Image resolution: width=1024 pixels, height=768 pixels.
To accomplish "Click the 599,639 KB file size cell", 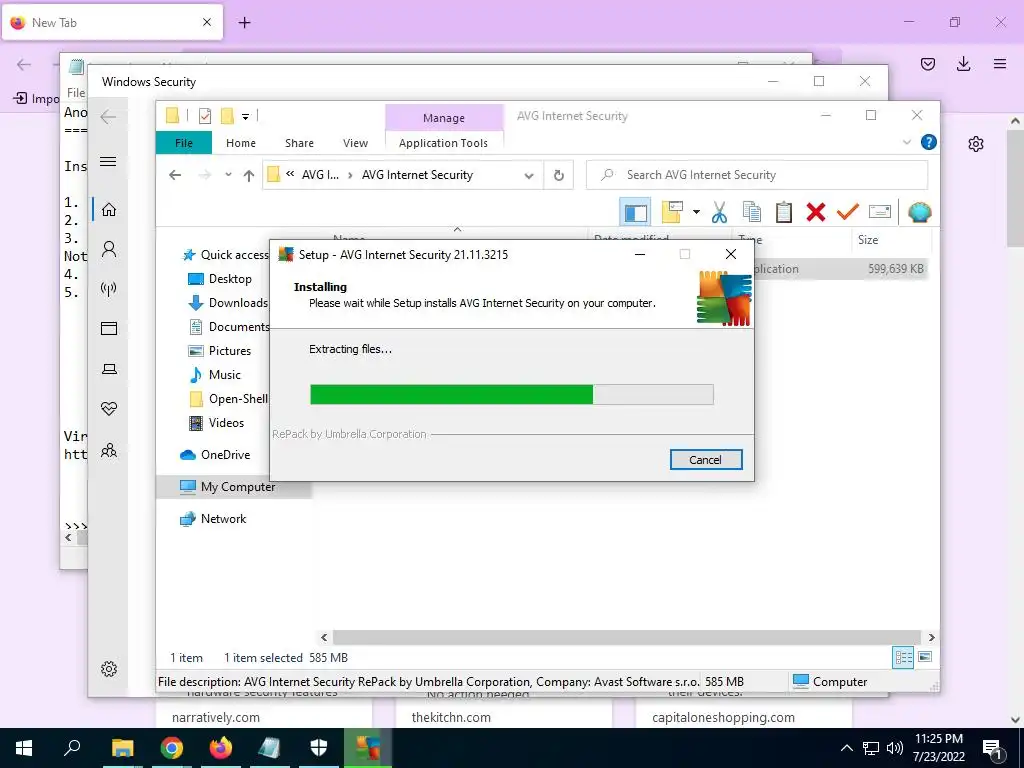I will pos(895,269).
